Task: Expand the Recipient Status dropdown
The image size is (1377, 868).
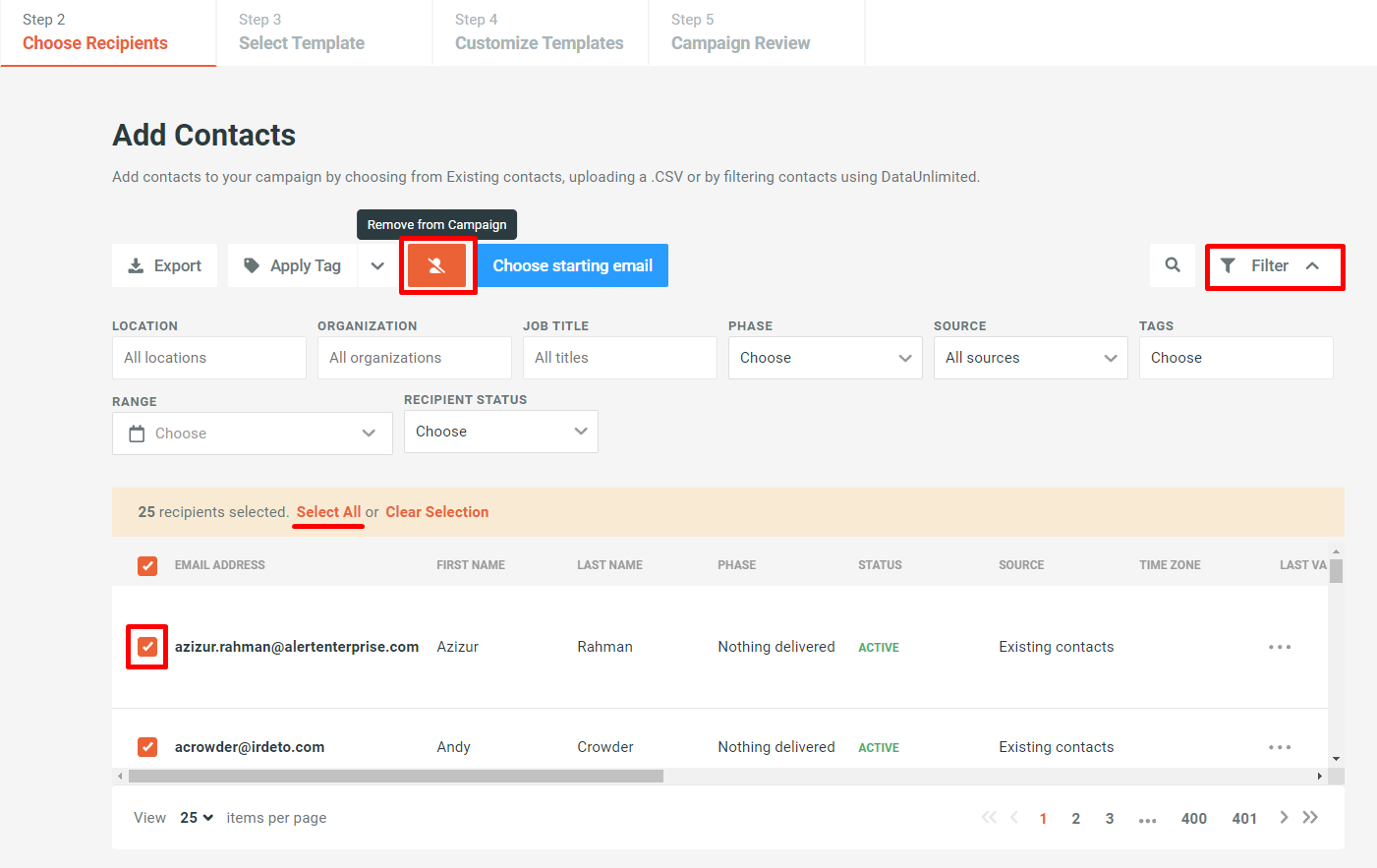Action: click(500, 432)
